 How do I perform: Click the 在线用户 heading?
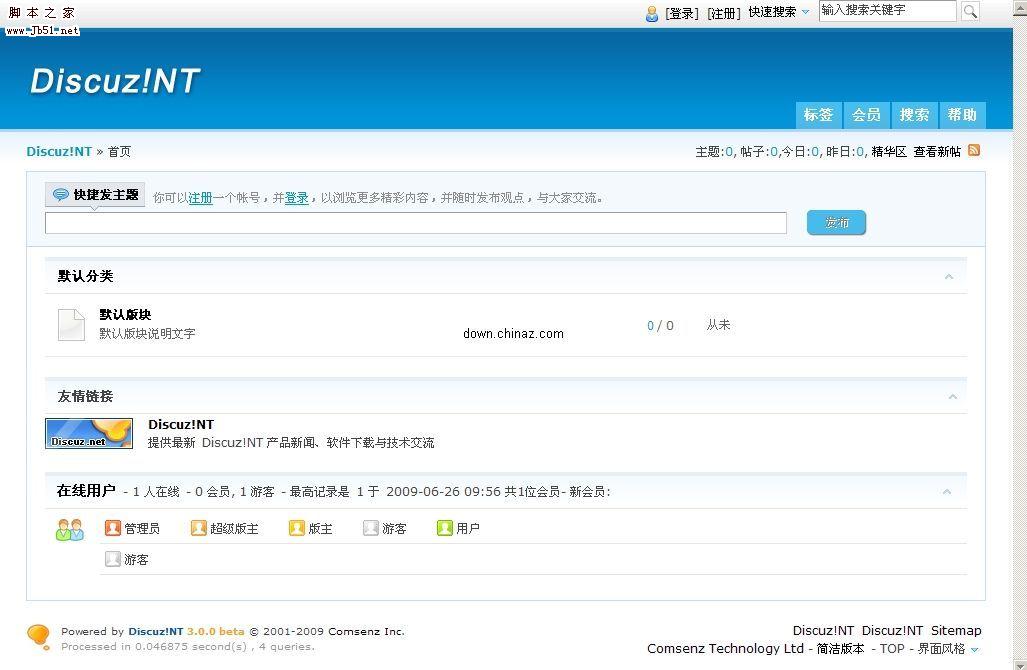coord(86,491)
